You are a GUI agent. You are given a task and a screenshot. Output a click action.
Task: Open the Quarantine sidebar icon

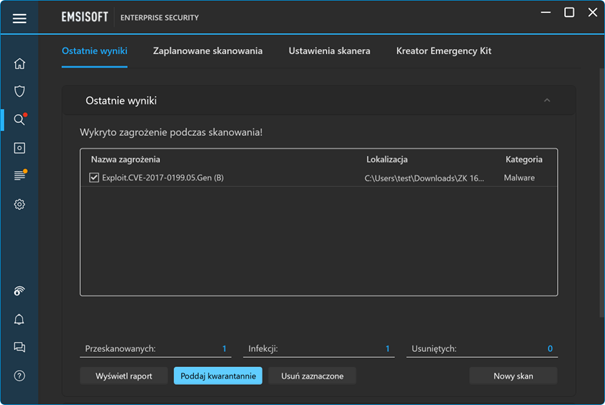tap(19, 148)
